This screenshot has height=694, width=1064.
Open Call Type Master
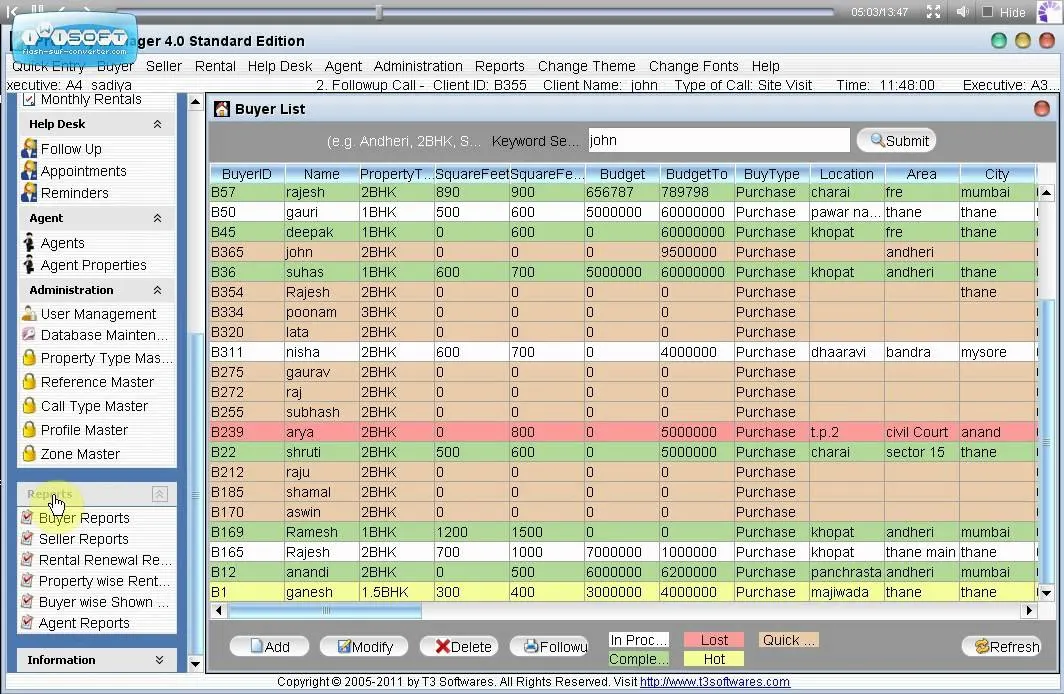click(94, 406)
